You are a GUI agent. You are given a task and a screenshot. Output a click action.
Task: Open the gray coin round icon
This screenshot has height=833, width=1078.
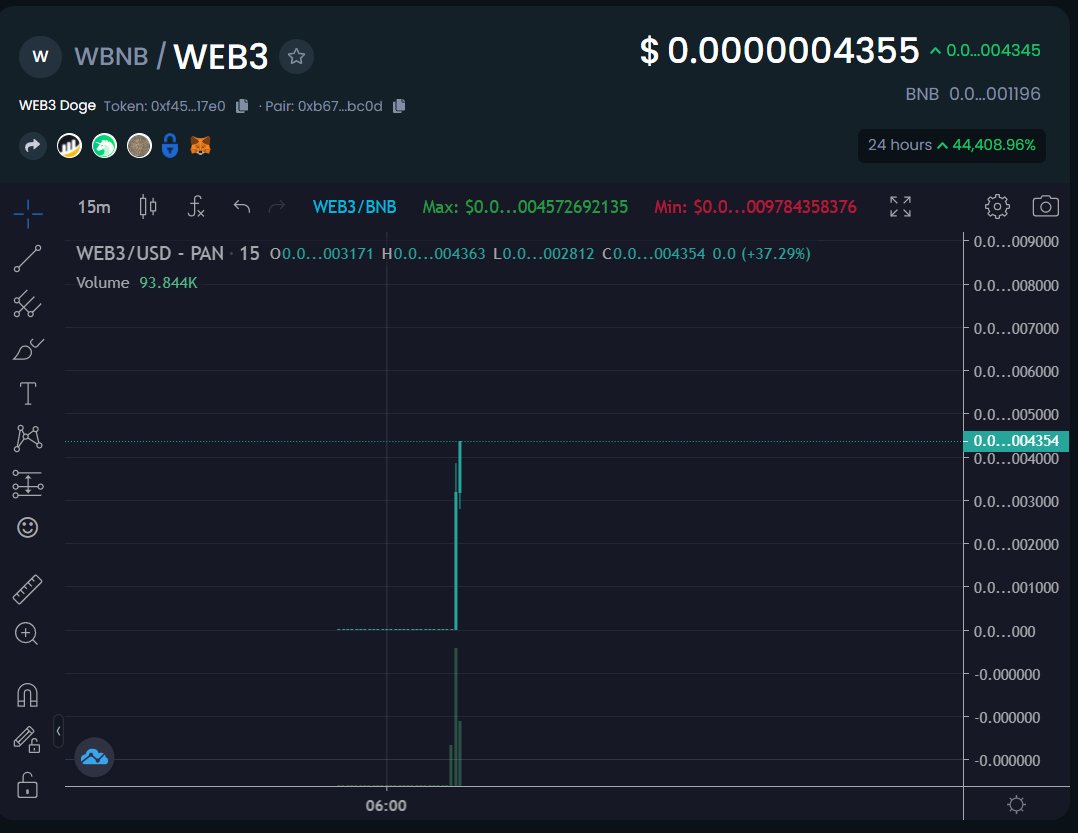[x=140, y=146]
